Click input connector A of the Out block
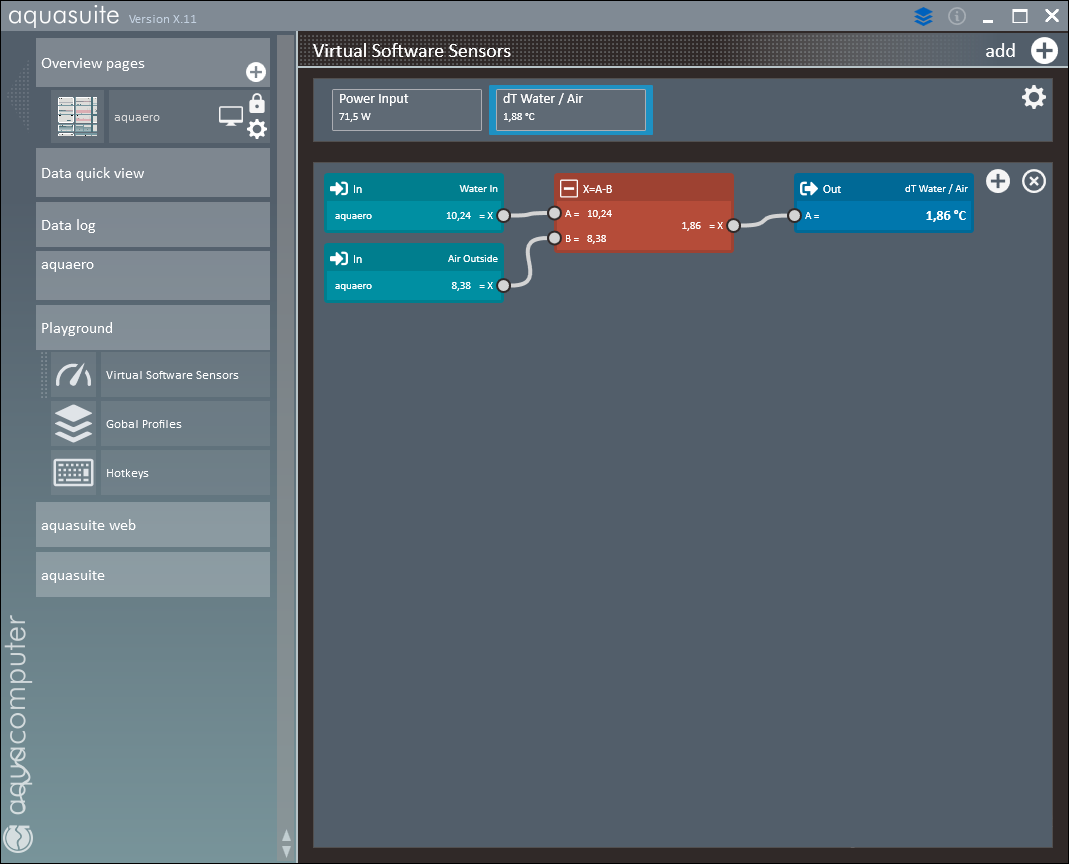This screenshot has width=1069, height=864. [x=794, y=215]
